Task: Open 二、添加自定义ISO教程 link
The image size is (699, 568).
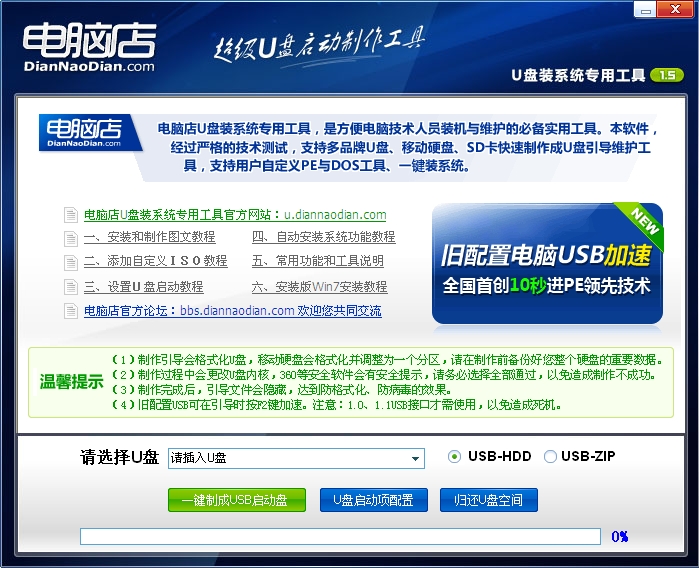Action: pyautogui.click(x=156, y=261)
